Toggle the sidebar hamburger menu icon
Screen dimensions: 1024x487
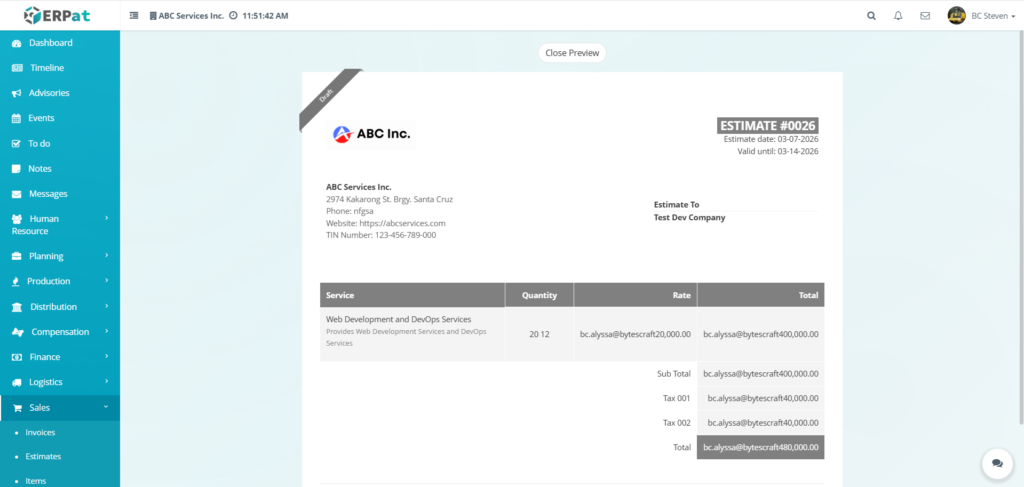point(135,16)
